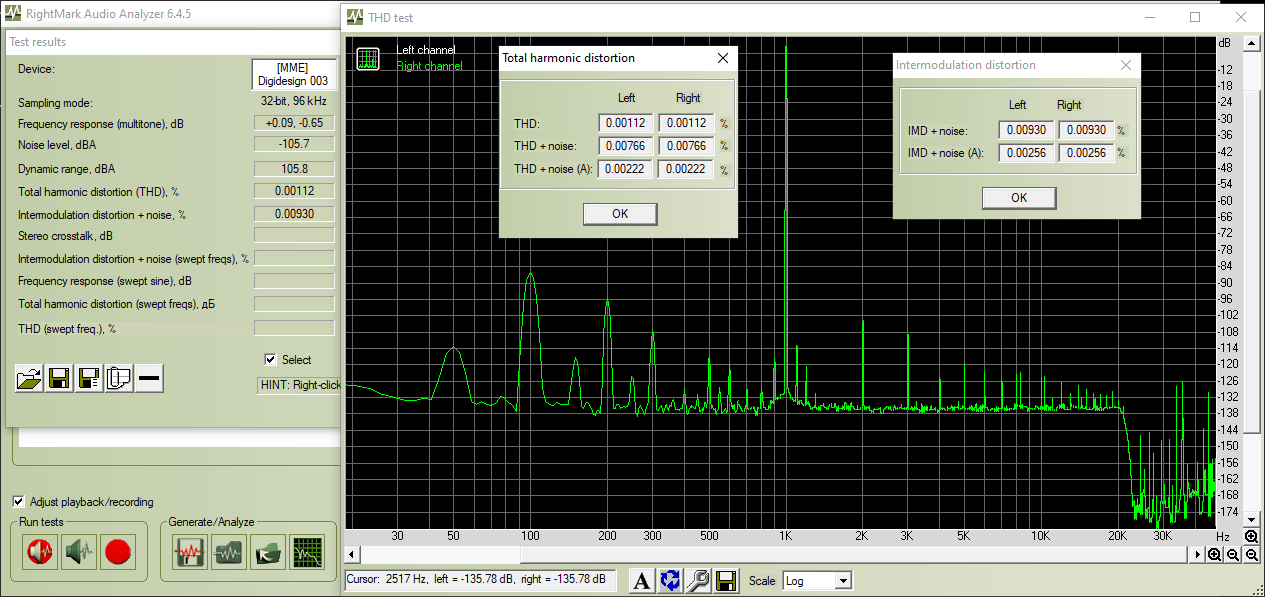This screenshot has width=1265, height=597.
Task: Click middle horizontal zoom-out magnifier
Action: coord(1233,555)
